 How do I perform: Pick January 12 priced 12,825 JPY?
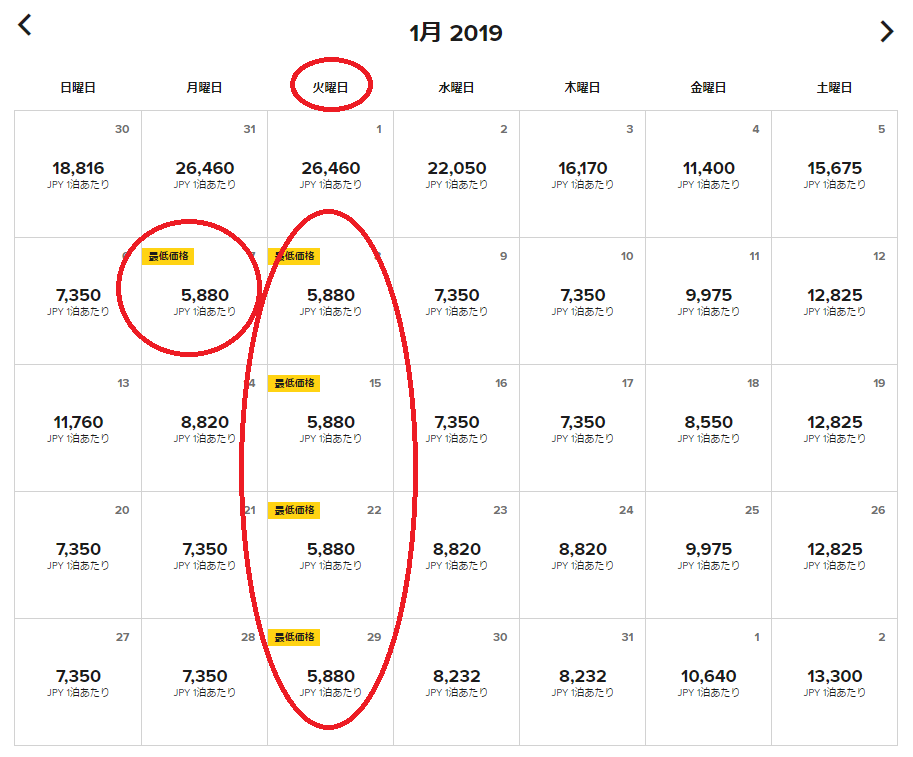pos(834,301)
